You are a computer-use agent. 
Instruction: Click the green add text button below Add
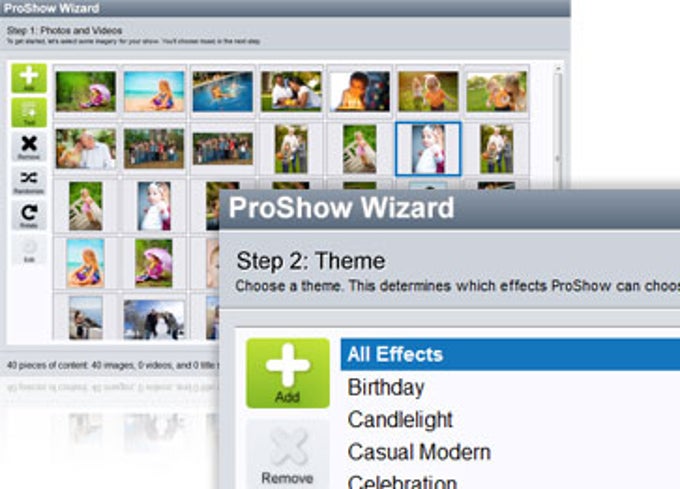pyautogui.click(x=29, y=113)
